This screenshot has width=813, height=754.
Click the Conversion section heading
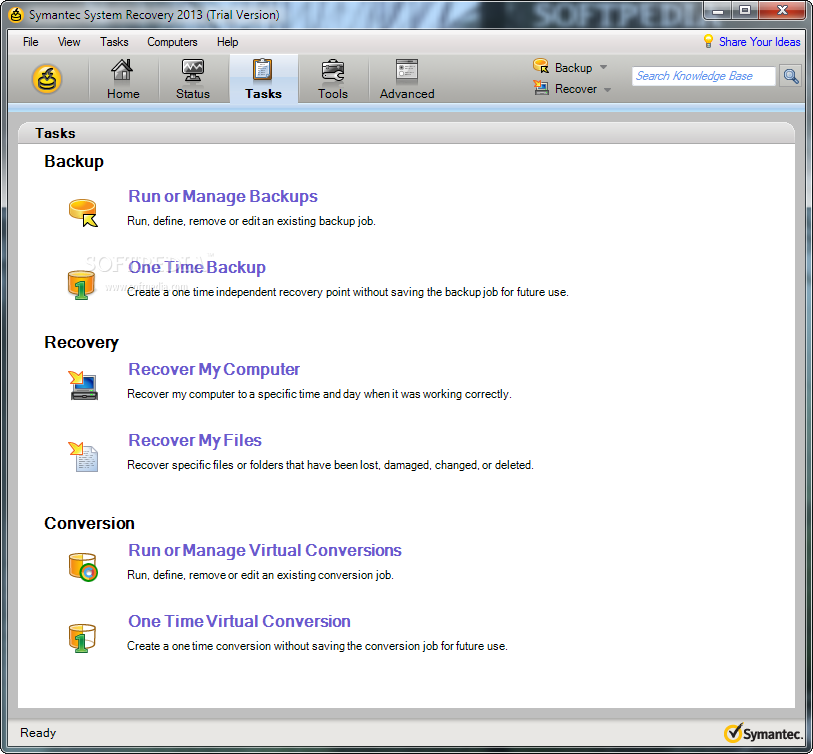[89, 523]
